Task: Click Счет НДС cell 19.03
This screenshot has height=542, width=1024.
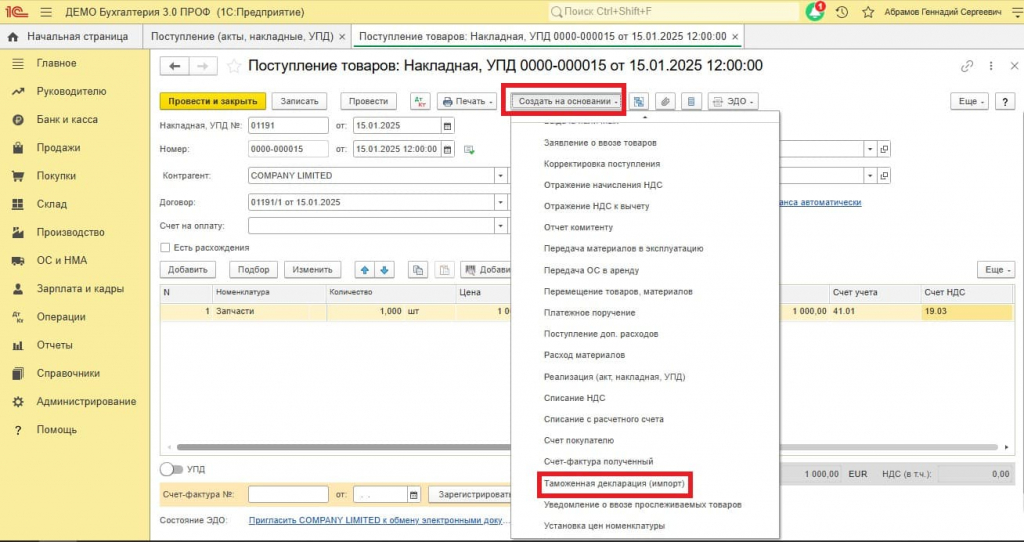Action: click(967, 311)
